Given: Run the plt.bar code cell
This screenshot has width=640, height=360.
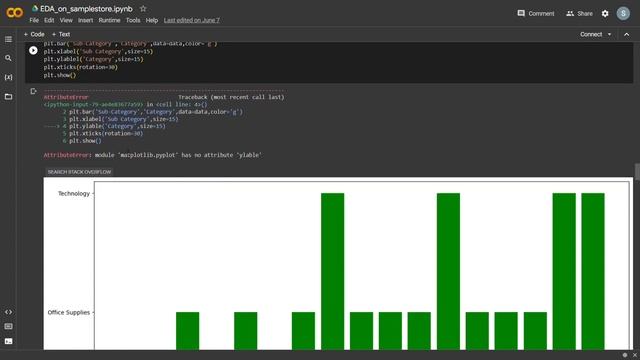Looking at the screenshot, I should pos(33,50).
